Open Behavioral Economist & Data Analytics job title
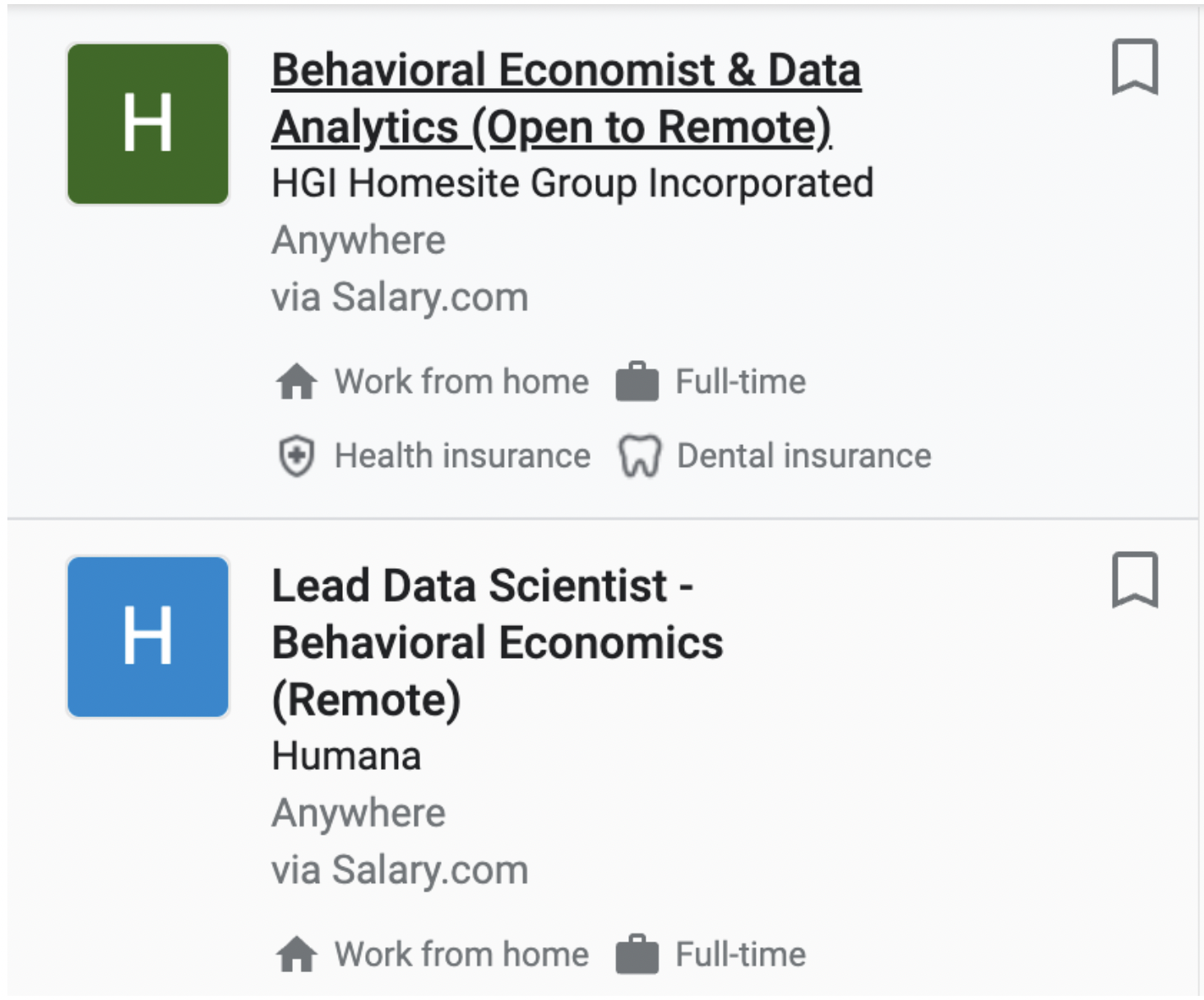Screen dimensions: 1204x1000 coord(567,99)
